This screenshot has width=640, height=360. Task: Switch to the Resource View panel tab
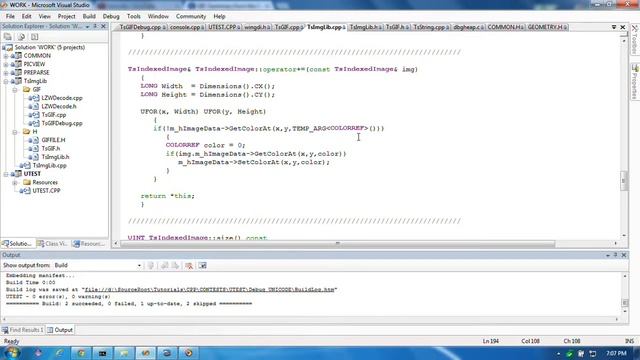tap(89, 244)
